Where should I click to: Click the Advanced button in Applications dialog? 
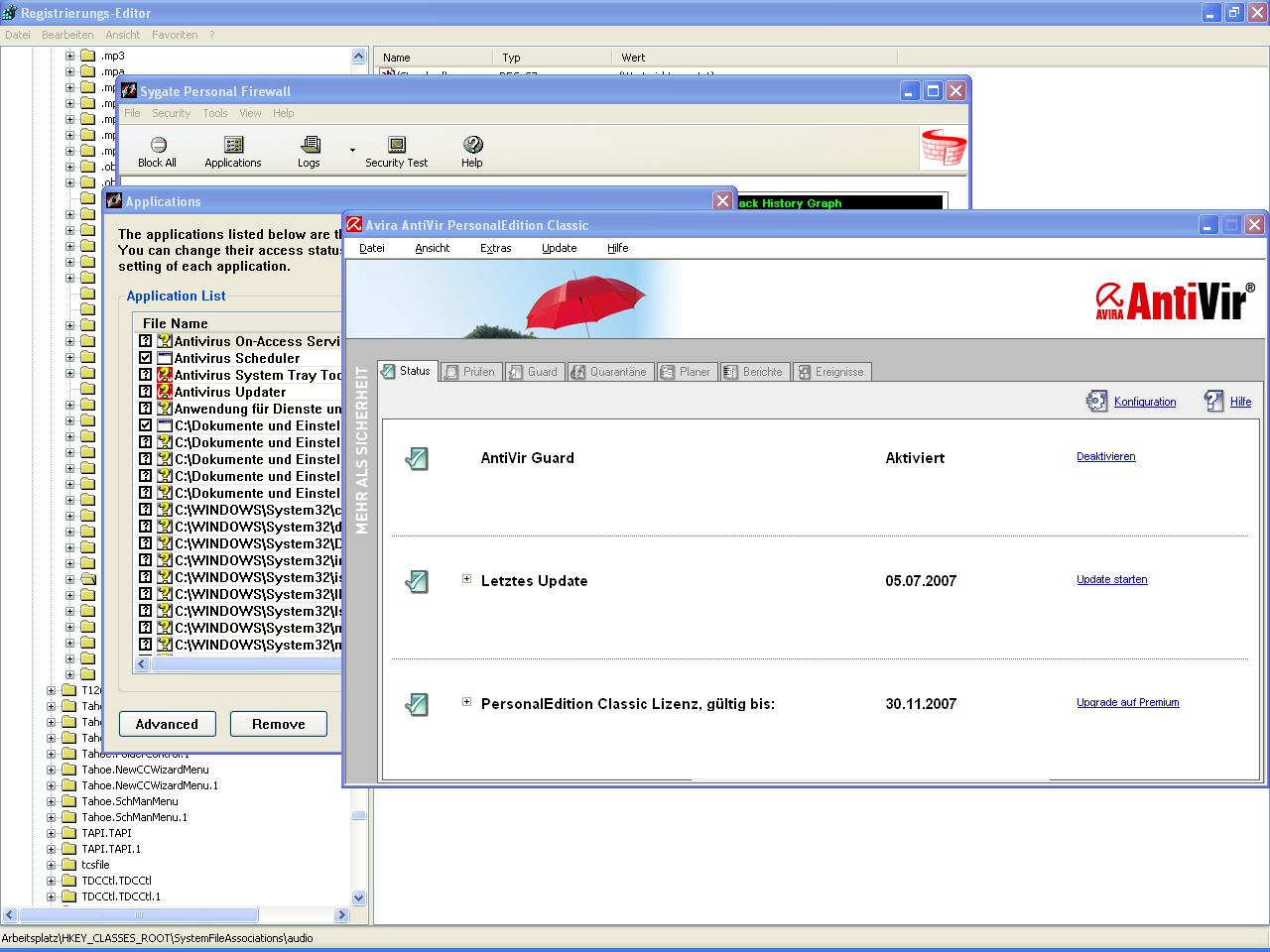pyautogui.click(x=167, y=724)
